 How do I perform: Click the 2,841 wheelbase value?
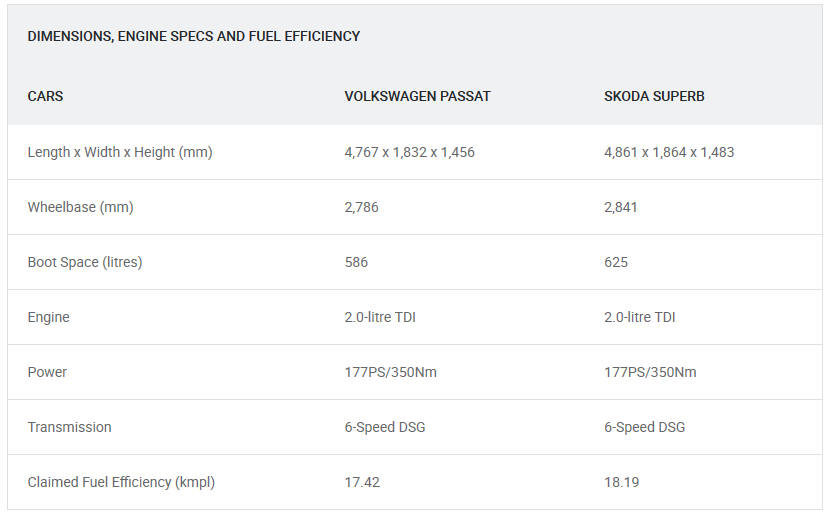pyautogui.click(x=620, y=207)
